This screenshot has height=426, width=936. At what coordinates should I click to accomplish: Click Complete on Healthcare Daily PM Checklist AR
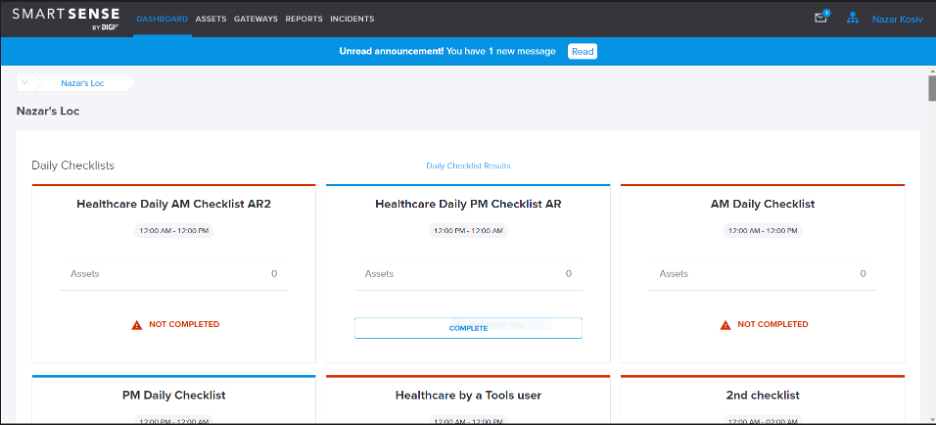click(468, 328)
